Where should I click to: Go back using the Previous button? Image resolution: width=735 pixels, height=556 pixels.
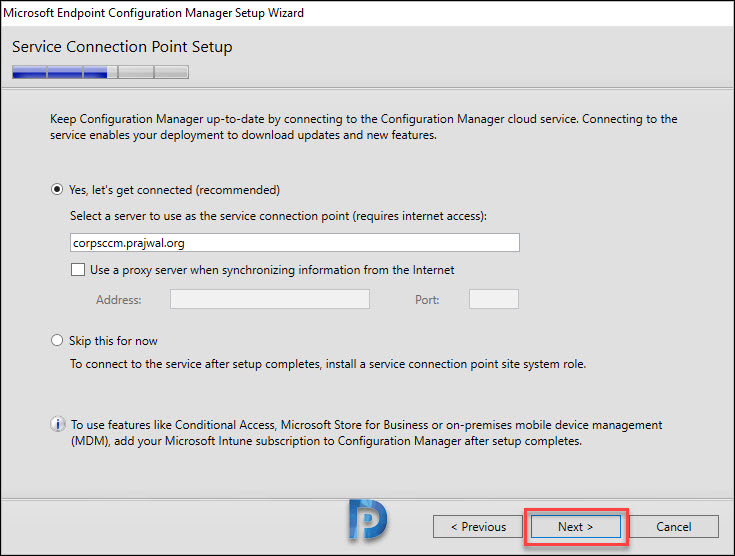pos(478,527)
